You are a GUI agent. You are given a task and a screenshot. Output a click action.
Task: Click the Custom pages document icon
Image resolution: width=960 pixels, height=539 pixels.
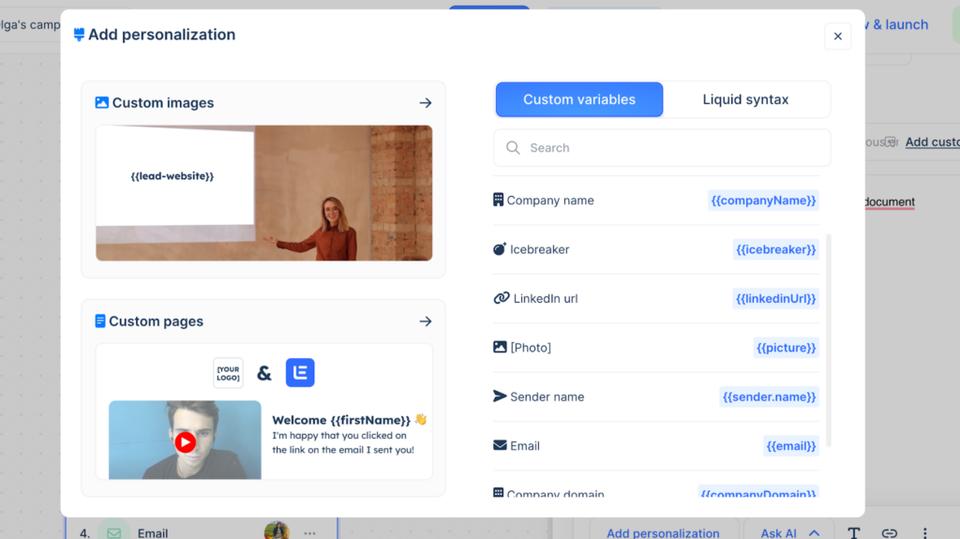coord(100,321)
